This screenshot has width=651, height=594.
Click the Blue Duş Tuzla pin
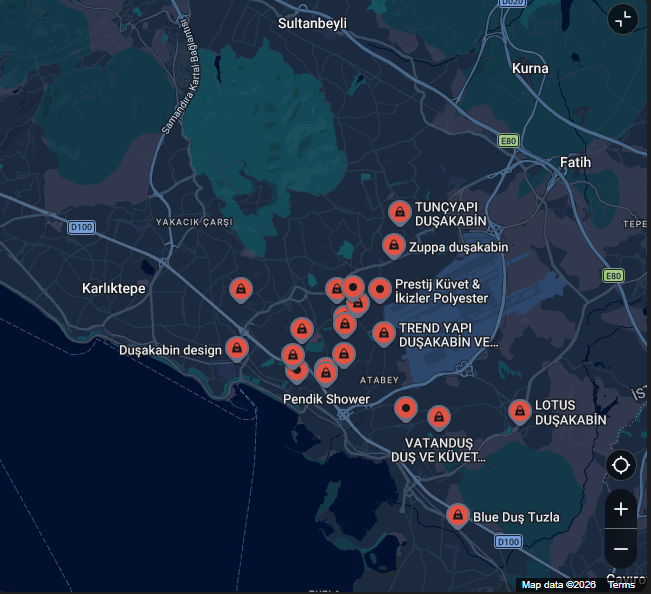pyautogui.click(x=458, y=515)
